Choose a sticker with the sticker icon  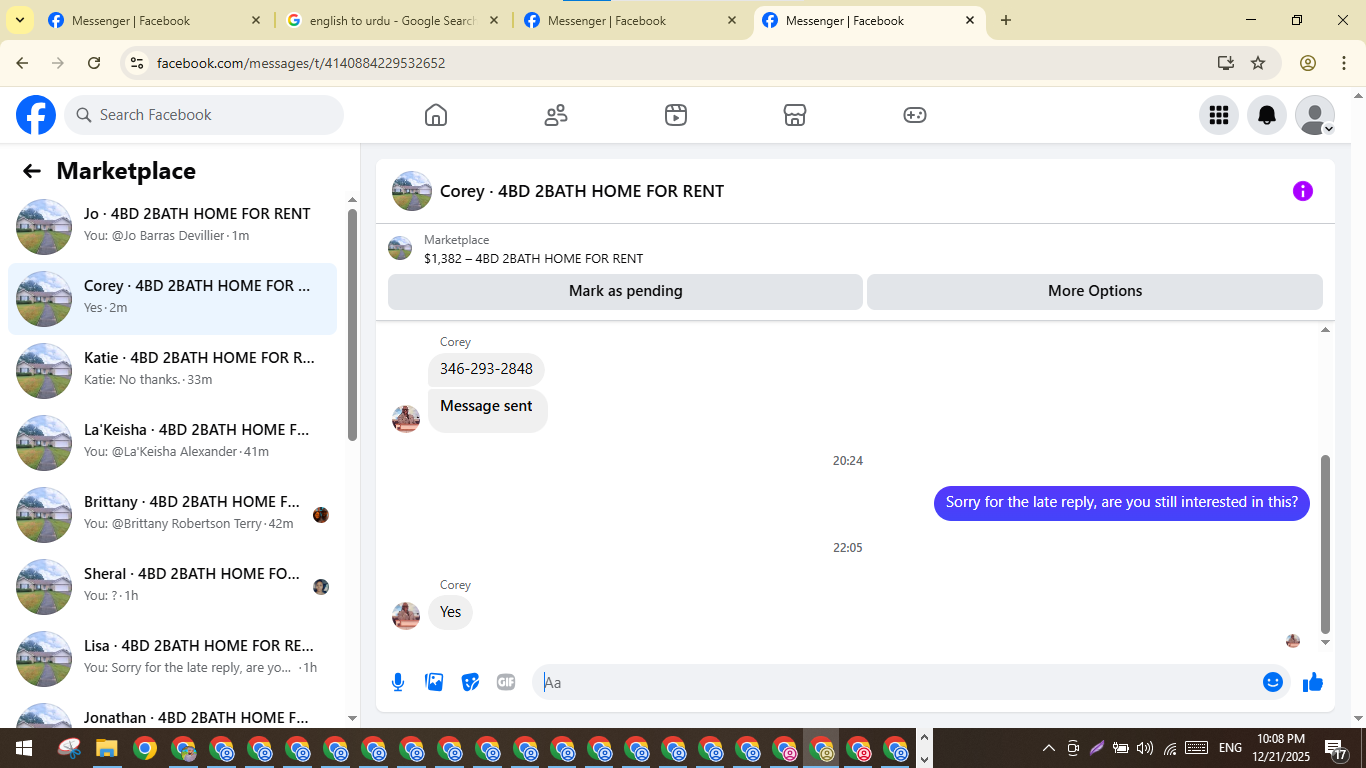(x=470, y=682)
